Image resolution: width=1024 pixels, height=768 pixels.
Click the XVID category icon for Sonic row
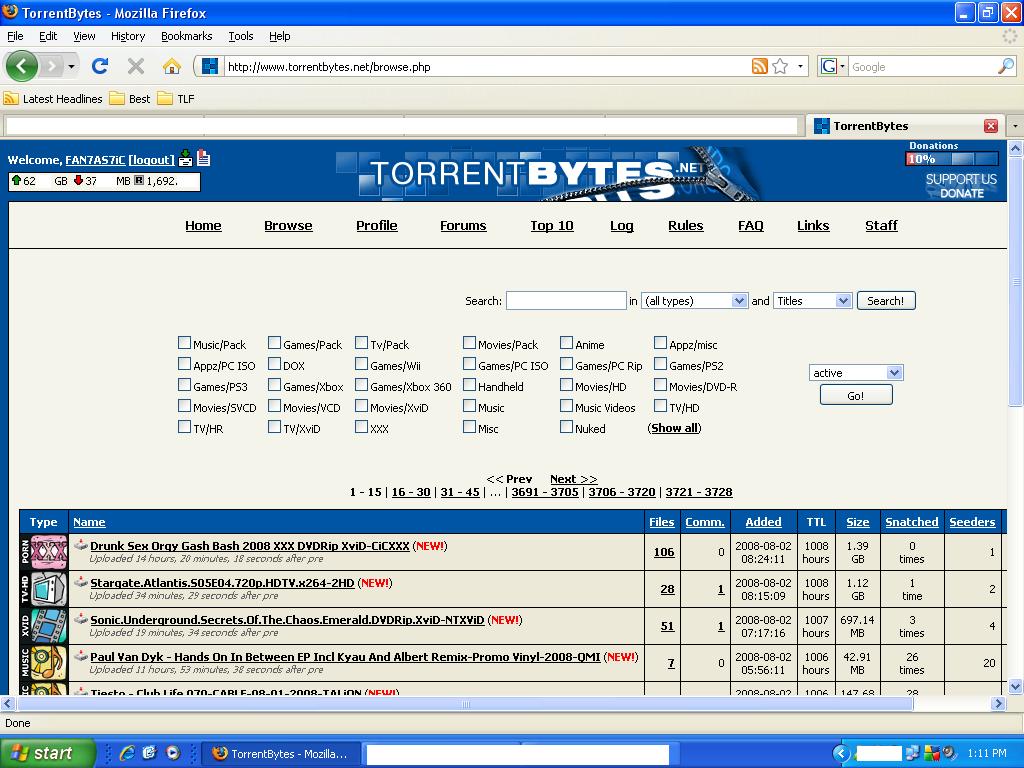pyautogui.click(x=44, y=626)
